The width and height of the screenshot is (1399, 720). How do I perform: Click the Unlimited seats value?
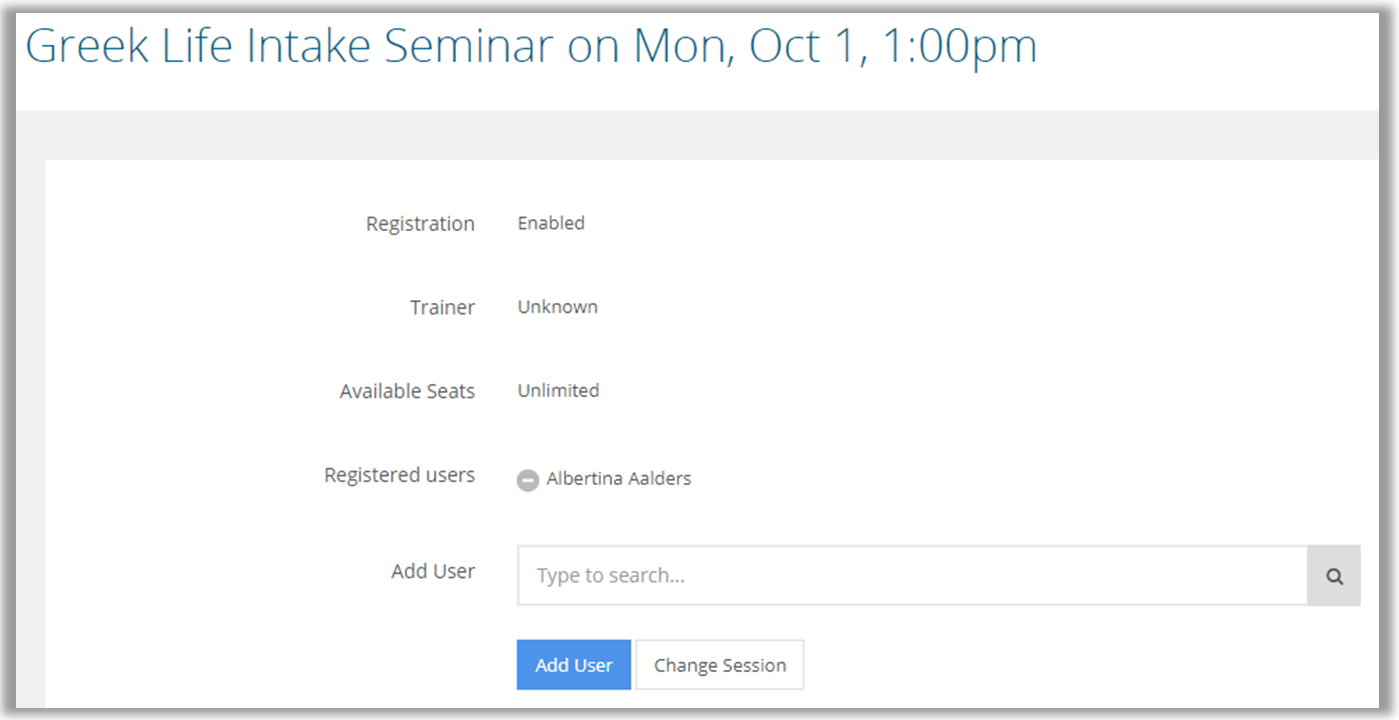tap(558, 390)
